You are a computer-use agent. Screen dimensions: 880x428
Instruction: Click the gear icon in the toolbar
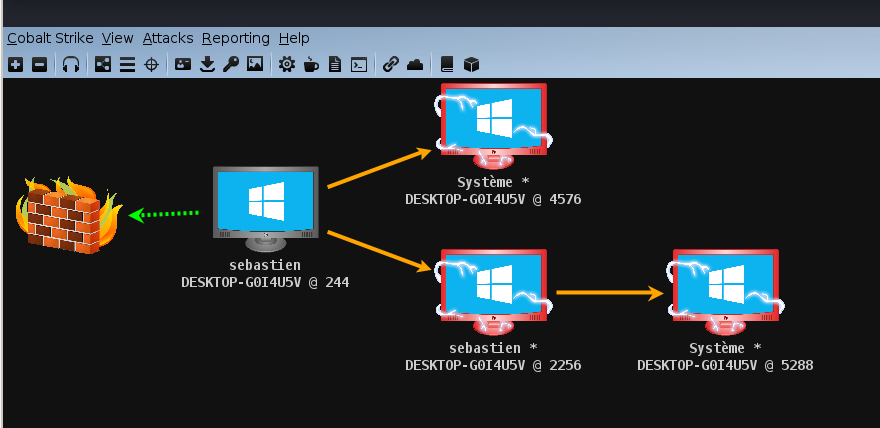coord(287,65)
